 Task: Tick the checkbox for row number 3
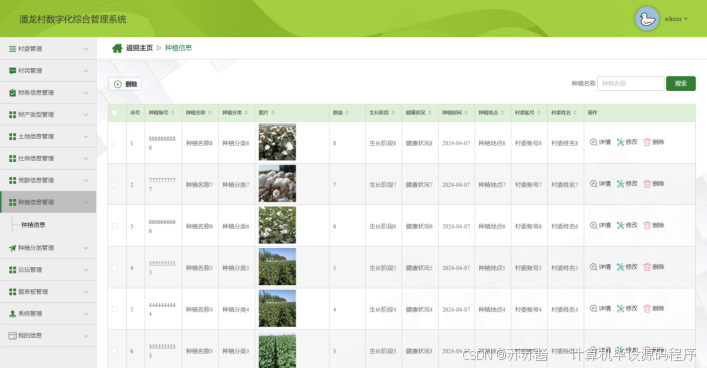click(115, 226)
